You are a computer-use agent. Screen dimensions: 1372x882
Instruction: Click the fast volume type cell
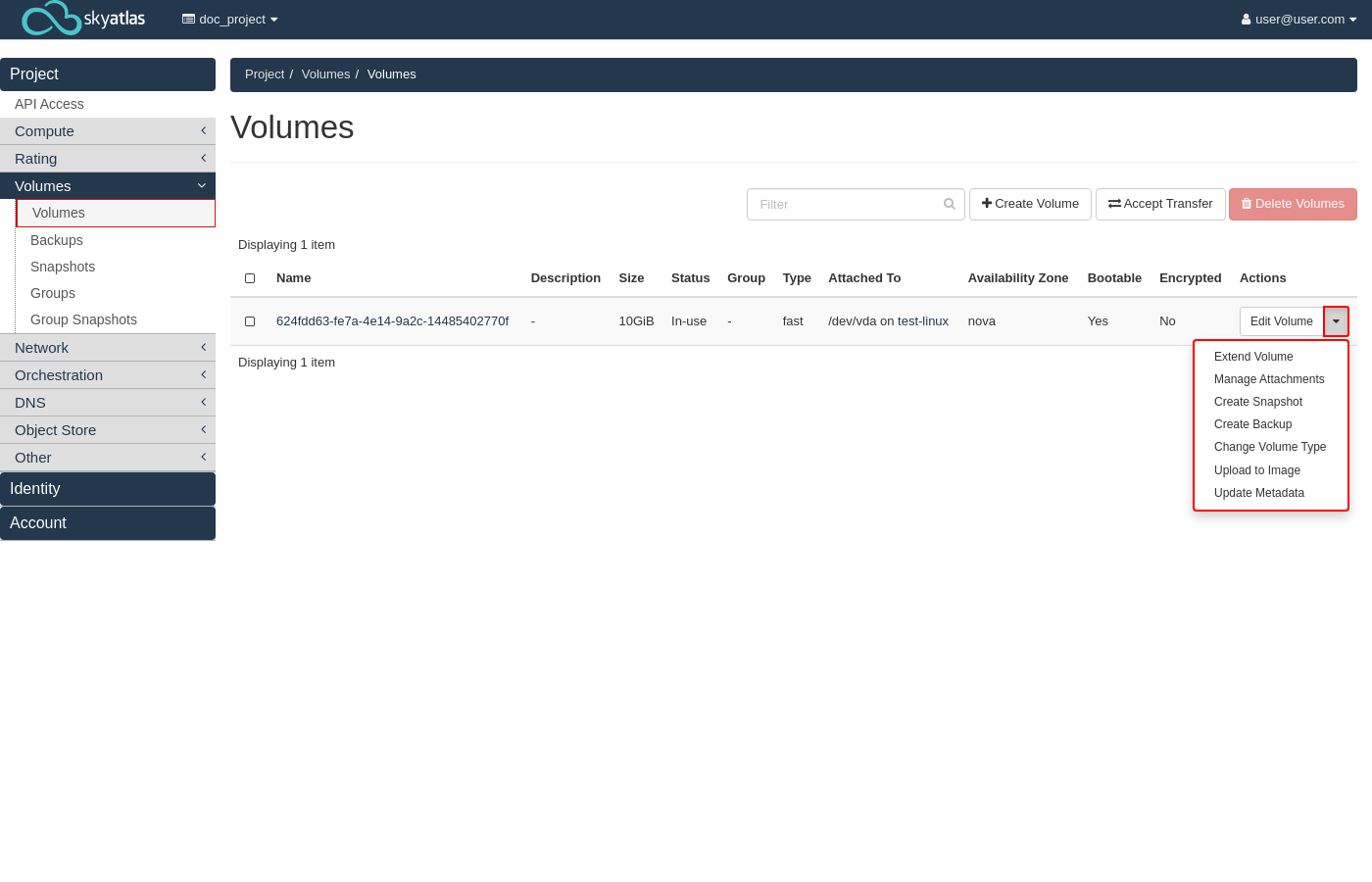(793, 321)
